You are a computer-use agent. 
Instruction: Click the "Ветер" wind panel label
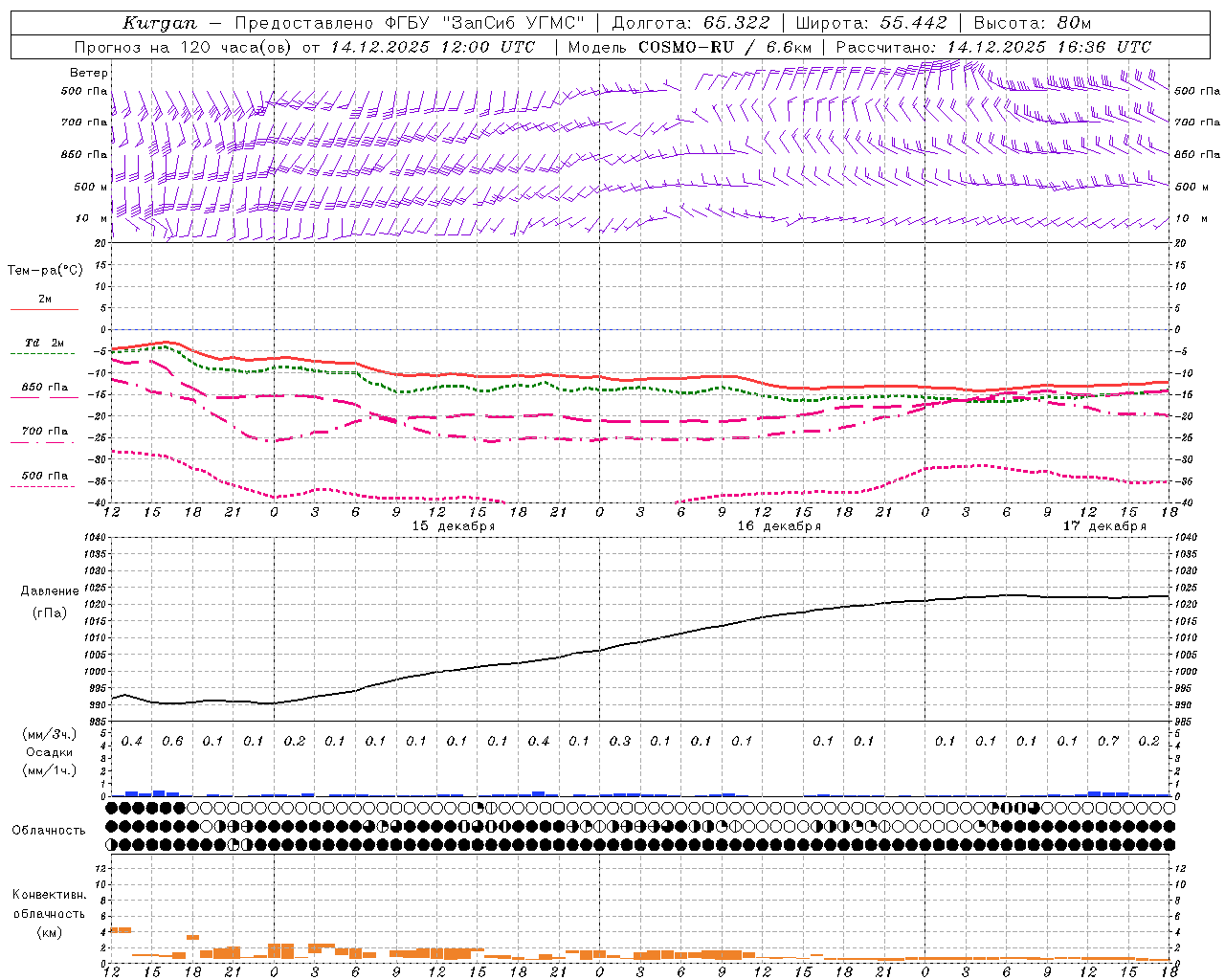click(89, 73)
